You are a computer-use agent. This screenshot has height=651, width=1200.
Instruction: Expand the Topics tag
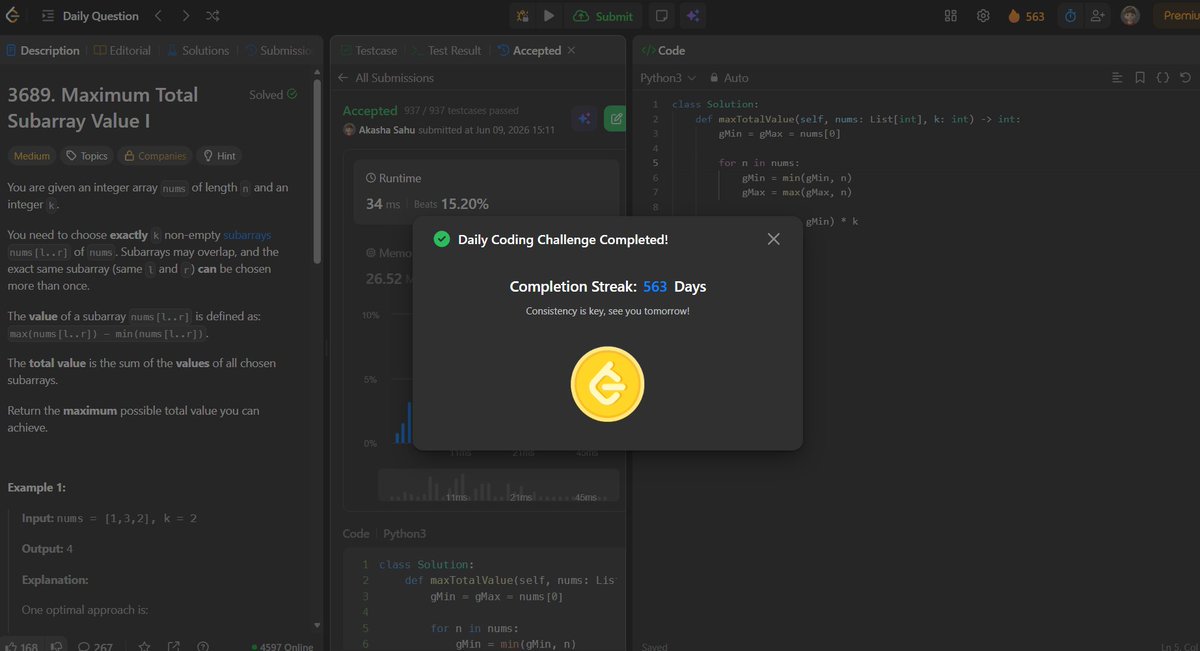87,156
